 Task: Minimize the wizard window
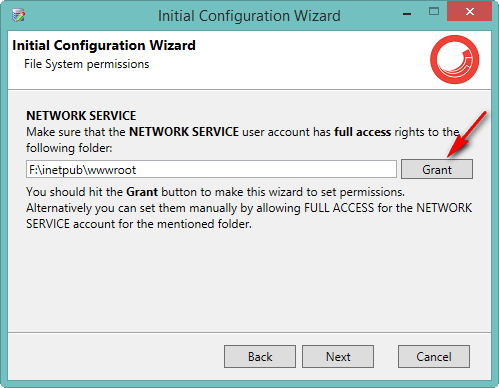(407, 13)
